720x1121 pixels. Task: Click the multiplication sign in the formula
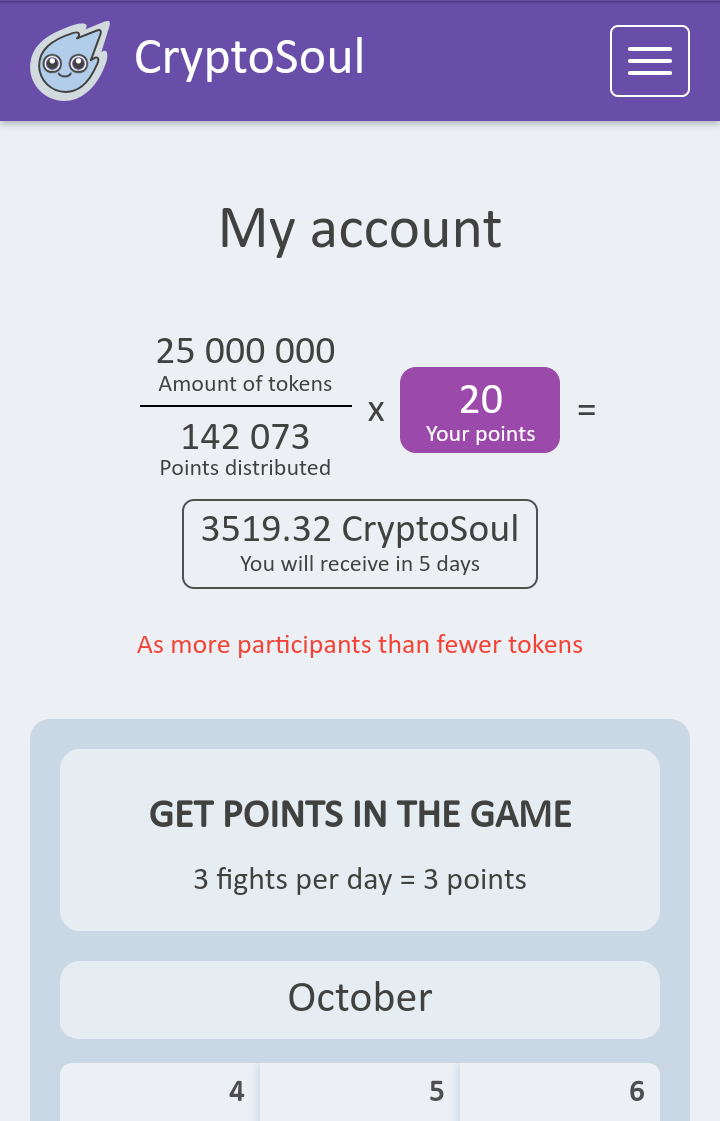[x=376, y=410]
